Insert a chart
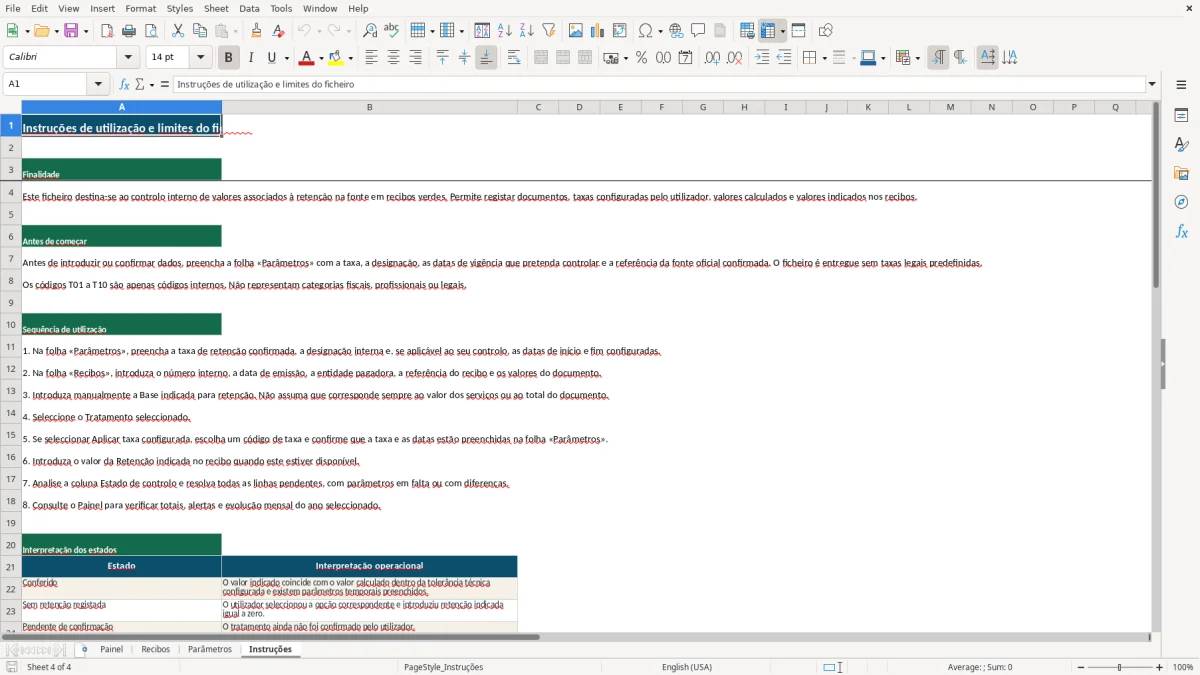The width and height of the screenshot is (1200, 675). 598,31
